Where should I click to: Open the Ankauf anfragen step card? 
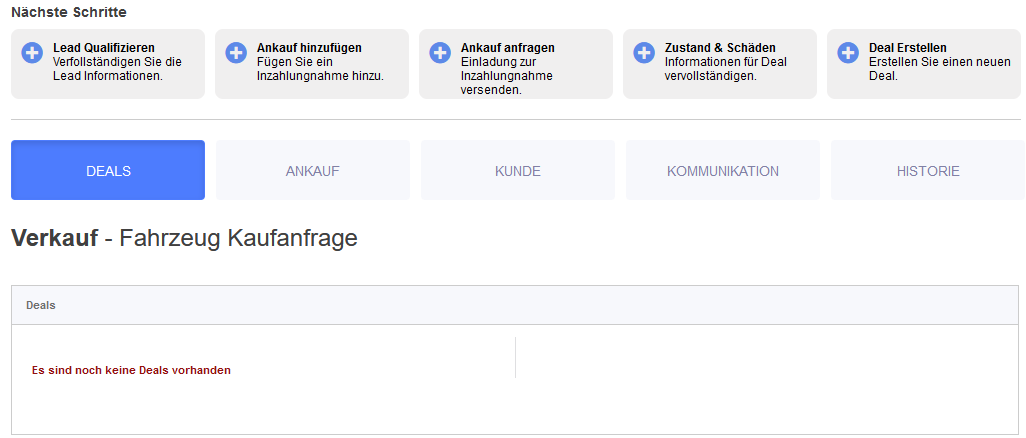coord(516,64)
